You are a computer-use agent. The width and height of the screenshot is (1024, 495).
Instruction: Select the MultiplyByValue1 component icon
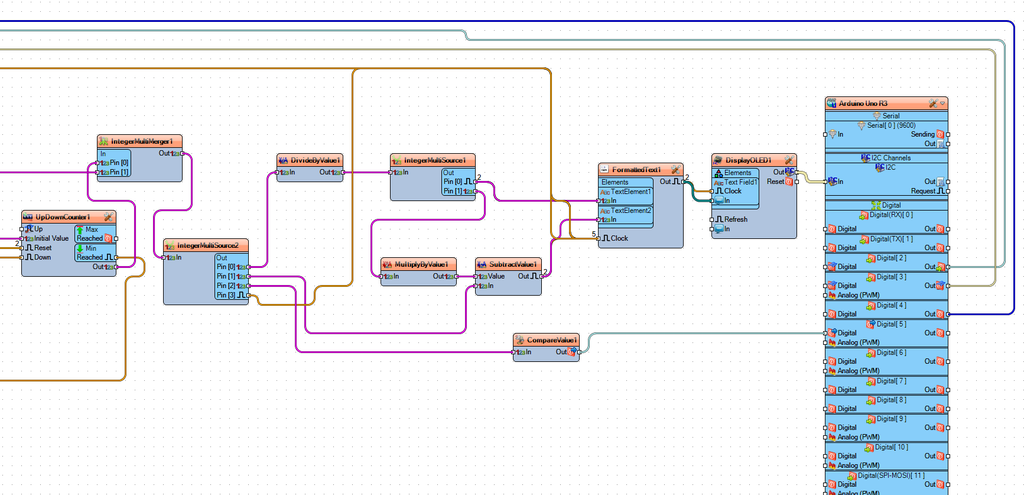[x=387, y=264]
